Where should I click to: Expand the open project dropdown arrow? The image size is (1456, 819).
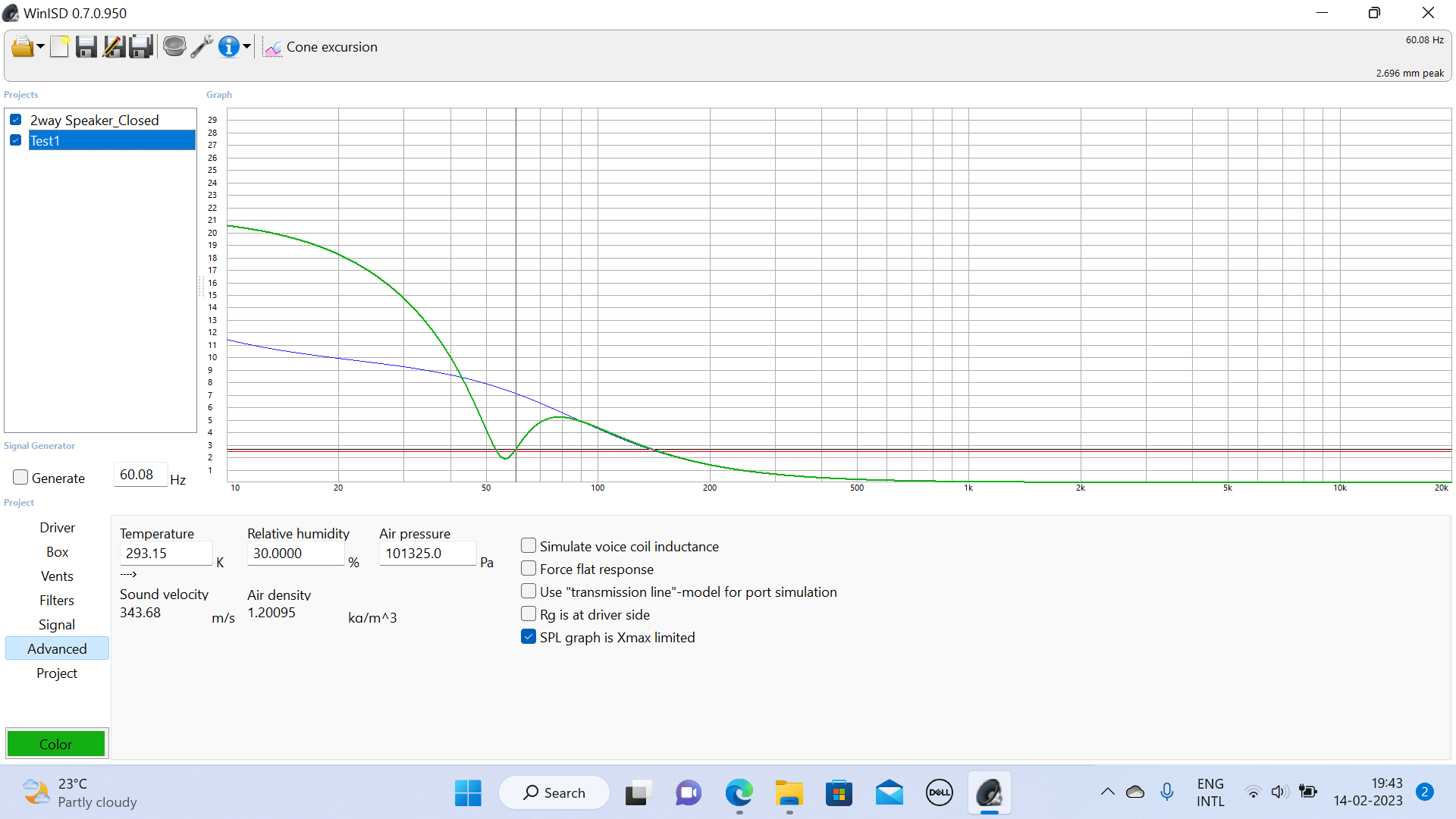40,47
